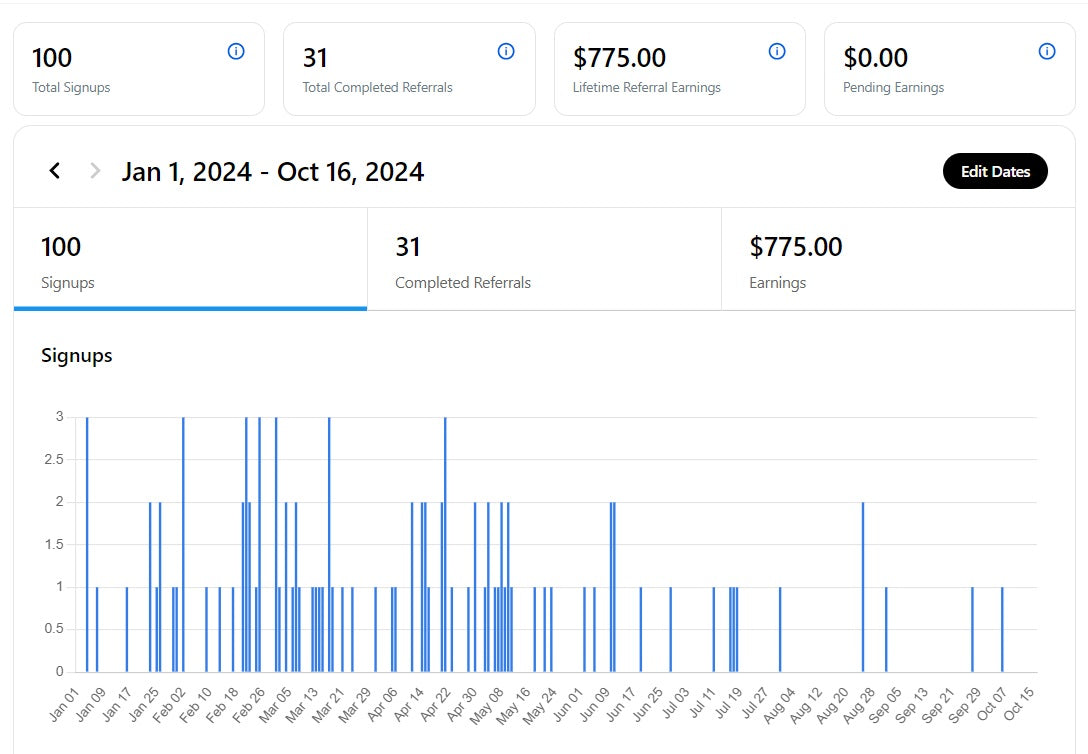Click the 31 Total Completed Referrals card
1088x754 pixels.
tap(409, 68)
